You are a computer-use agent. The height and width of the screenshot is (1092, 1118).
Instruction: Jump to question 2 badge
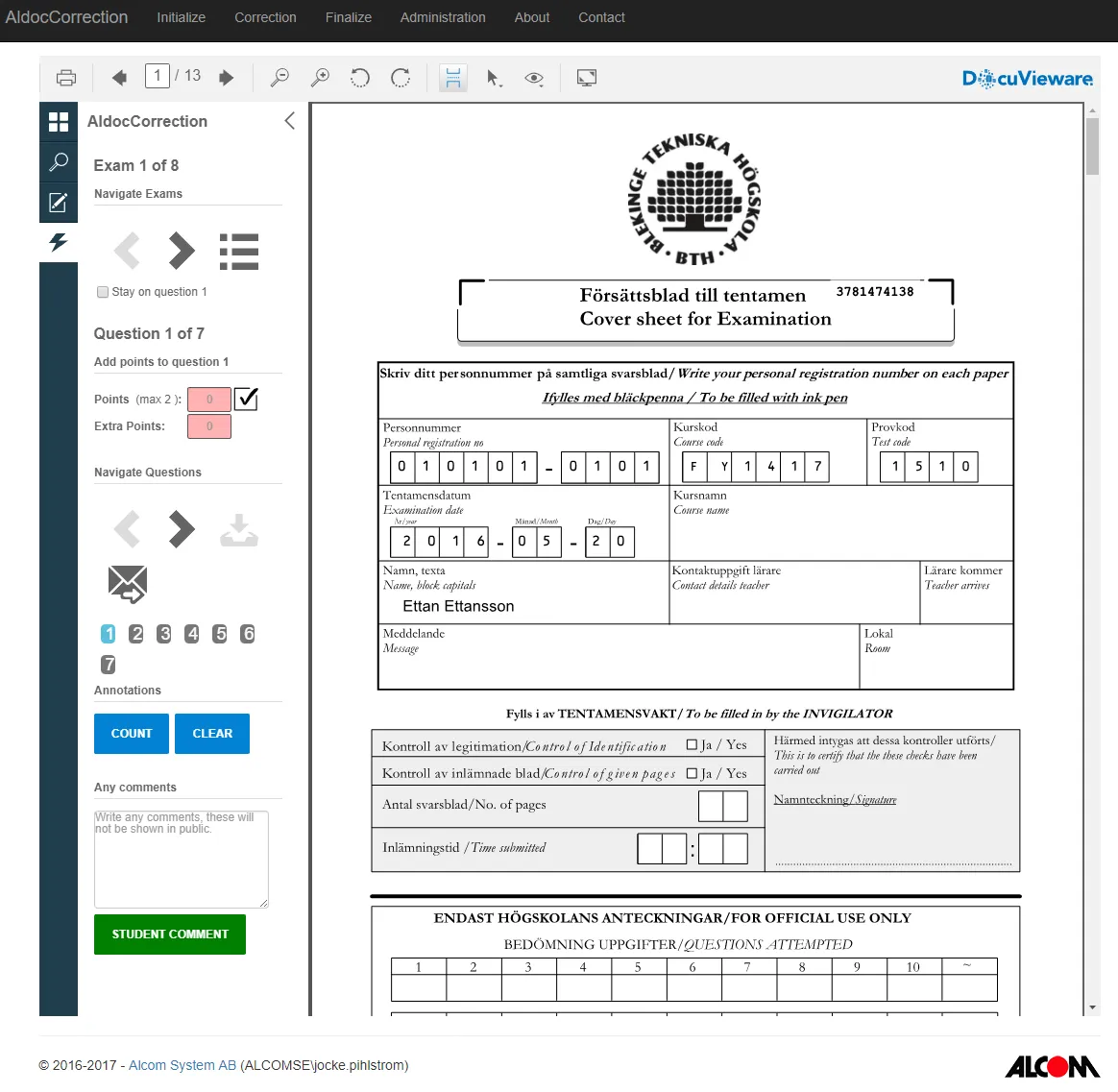(x=136, y=634)
